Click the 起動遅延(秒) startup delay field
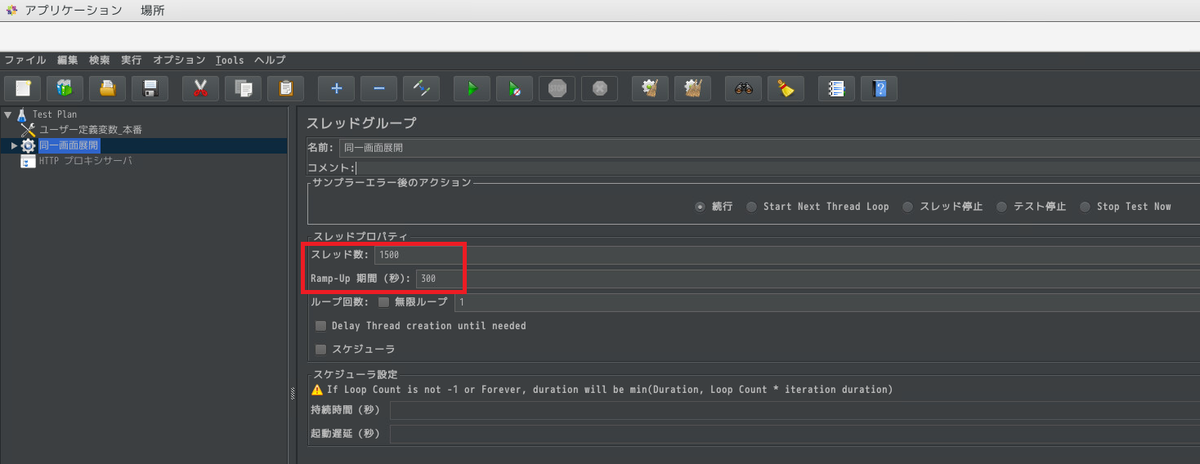 [x=795, y=435]
